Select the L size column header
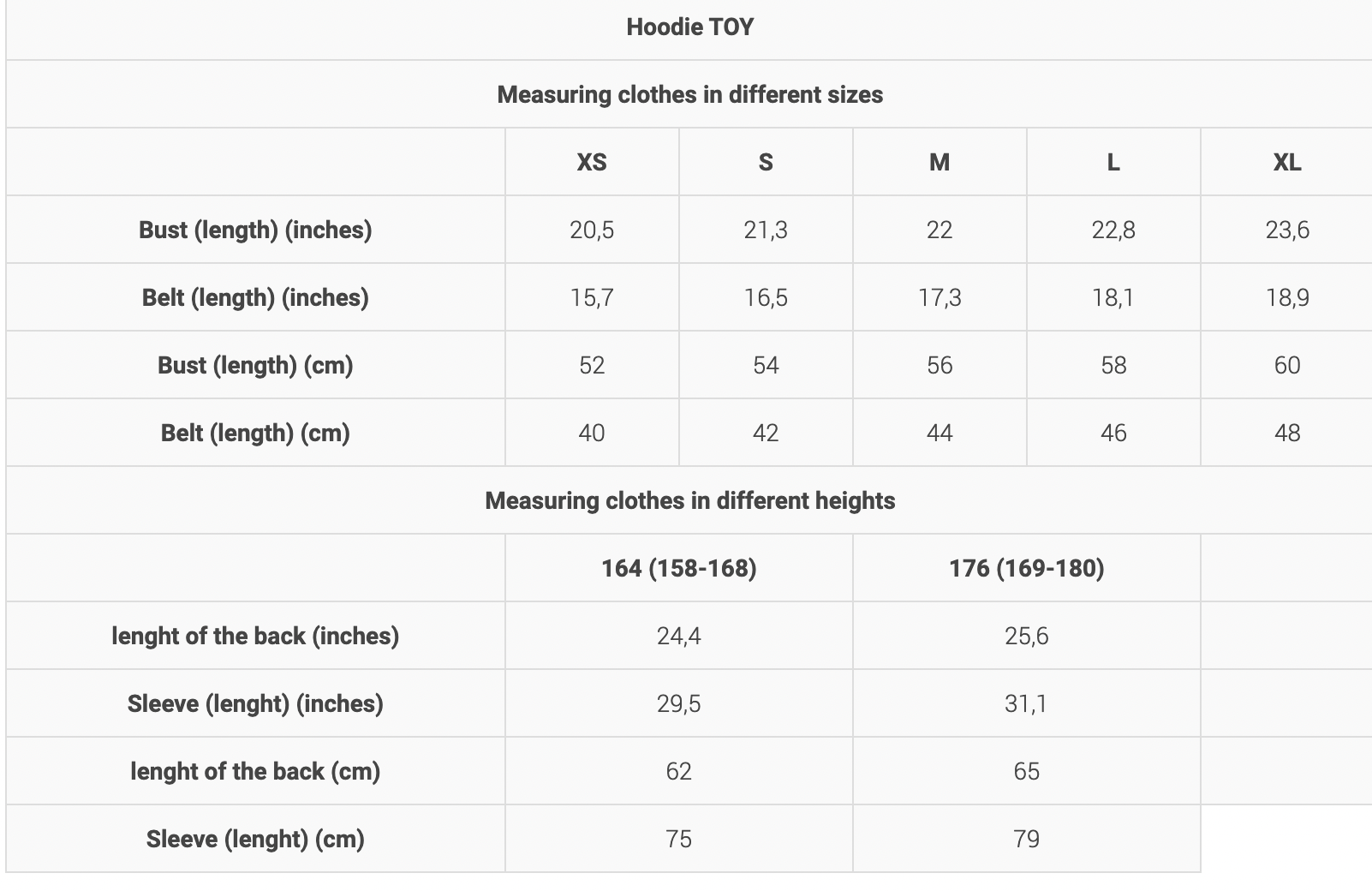 tap(1113, 162)
